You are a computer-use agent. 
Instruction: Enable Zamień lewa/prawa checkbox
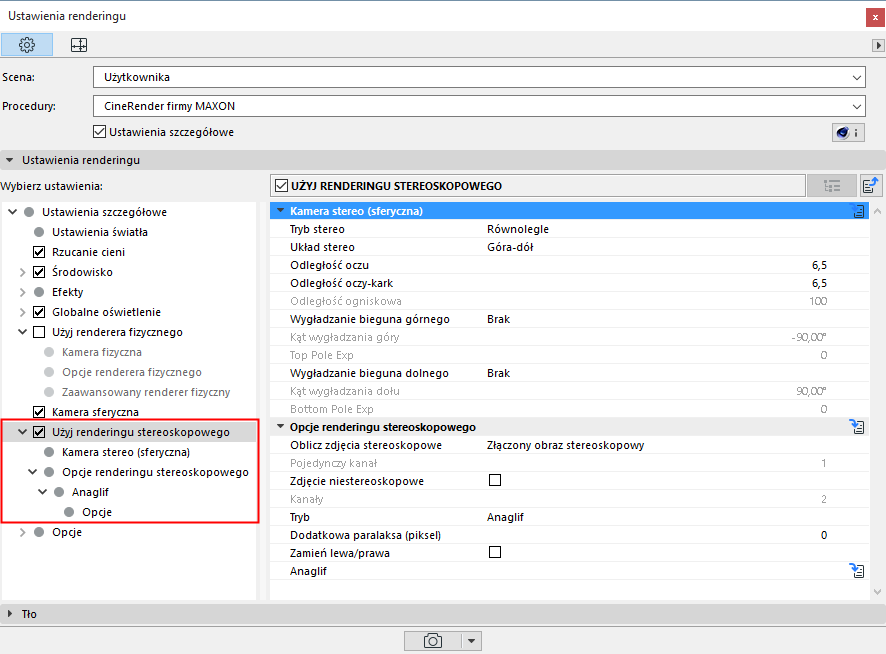pyautogui.click(x=495, y=552)
